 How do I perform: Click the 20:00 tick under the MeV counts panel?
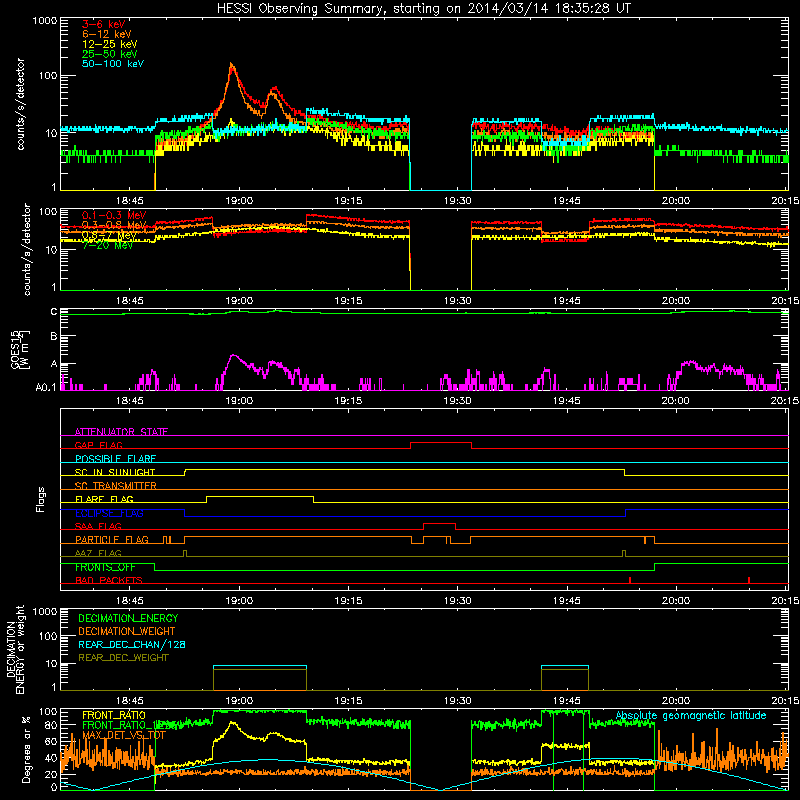tap(676, 301)
